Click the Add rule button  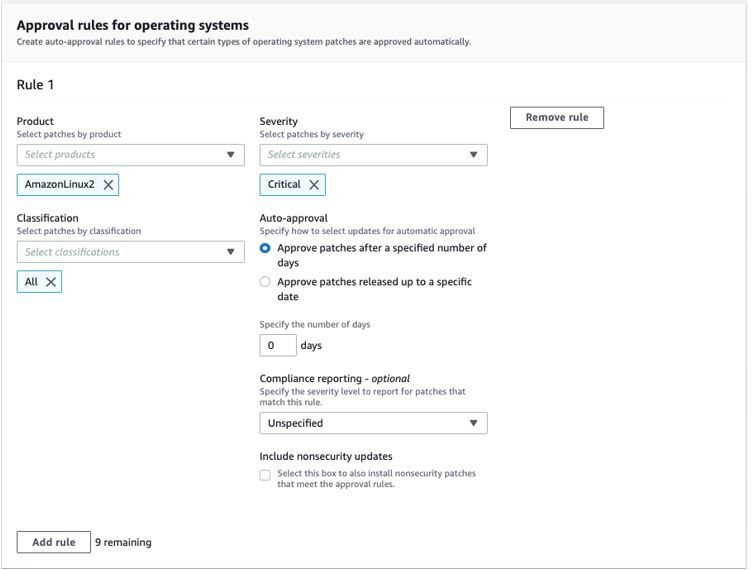click(x=54, y=542)
